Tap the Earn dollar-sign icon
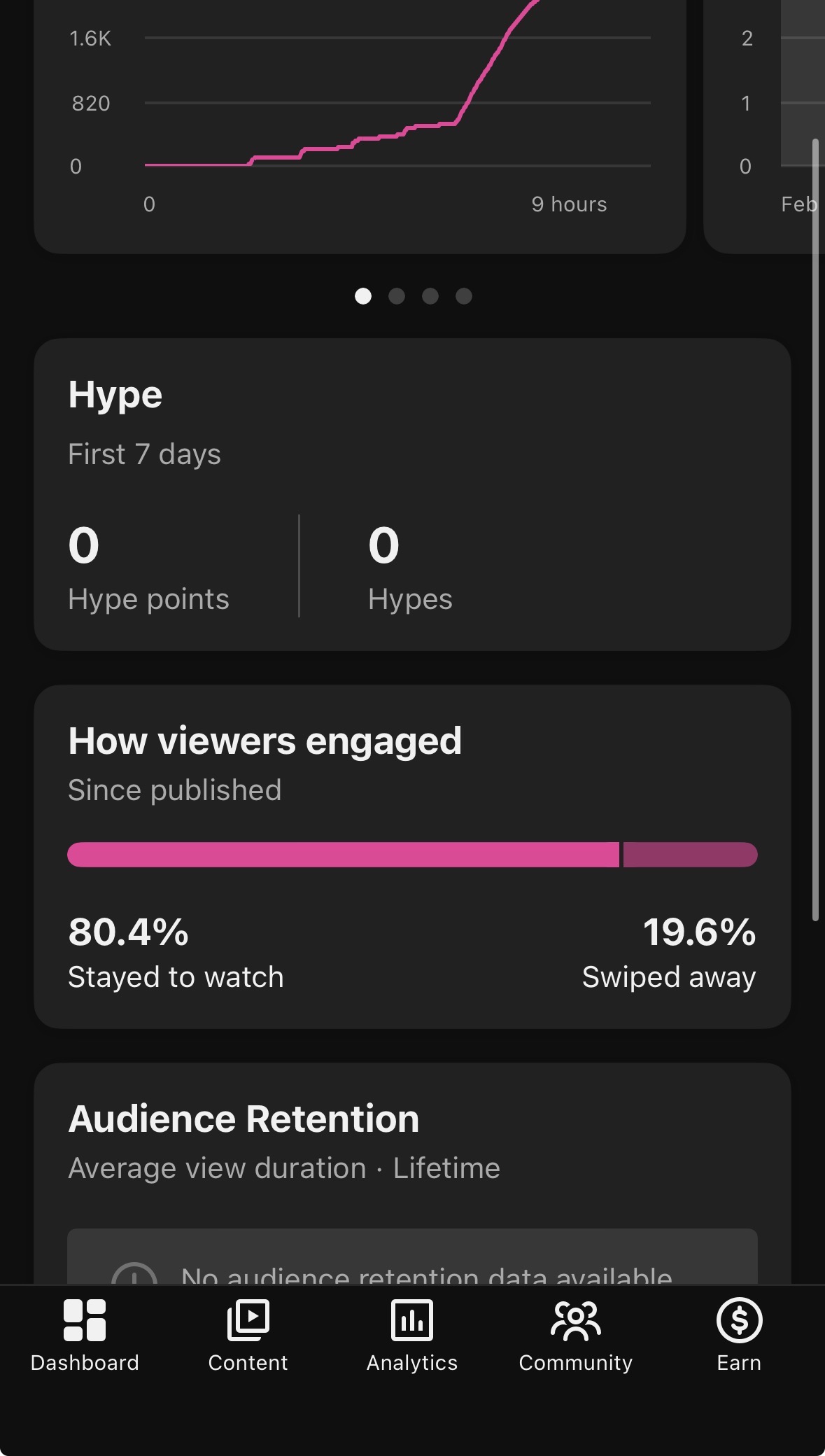The height and width of the screenshot is (1456, 825). pyautogui.click(x=740, y=1320)
